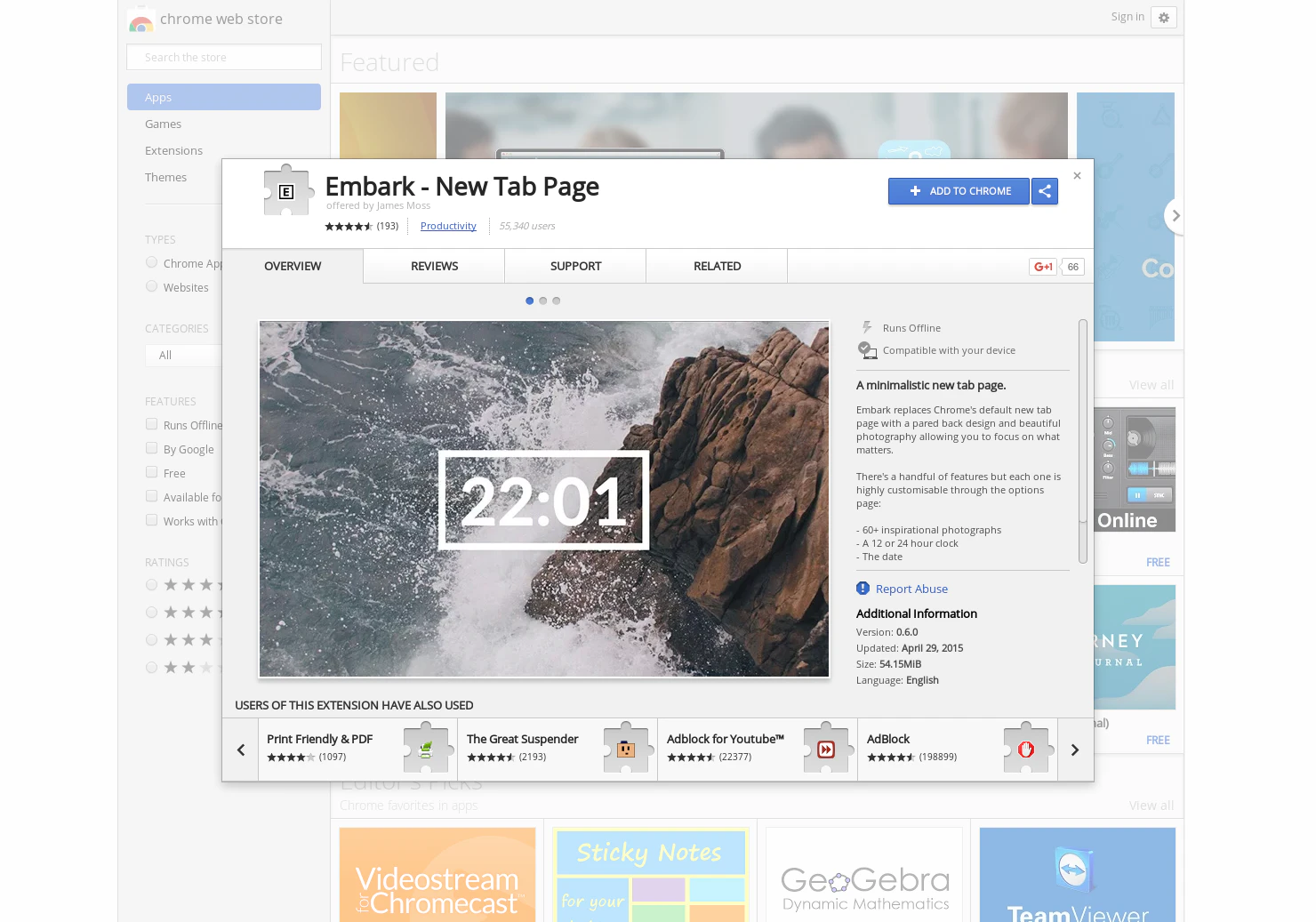Click View all for Editor's Picks
This screenshot has width=1316, height=922.
click(x=1151, y=806)
